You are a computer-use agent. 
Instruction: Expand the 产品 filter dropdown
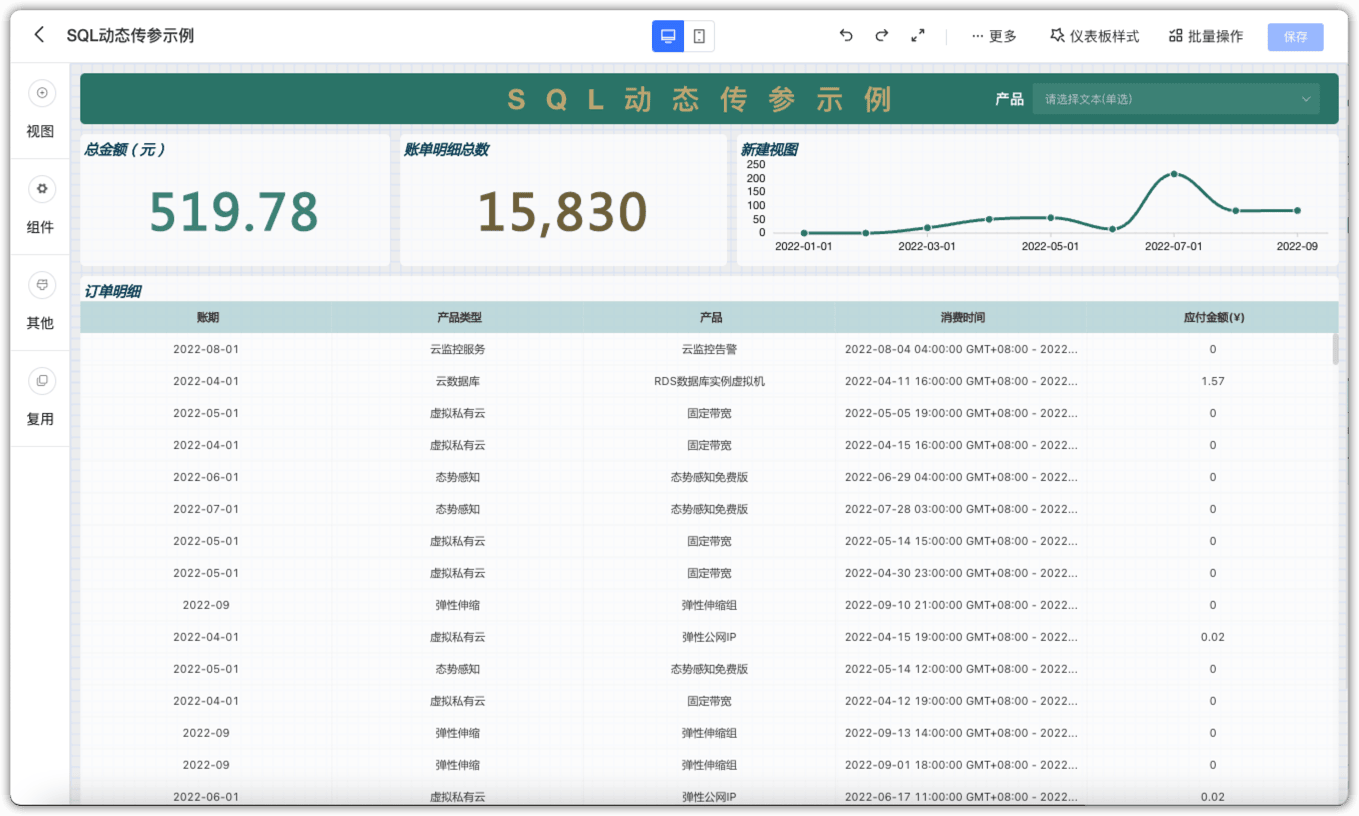(1176, 99)
